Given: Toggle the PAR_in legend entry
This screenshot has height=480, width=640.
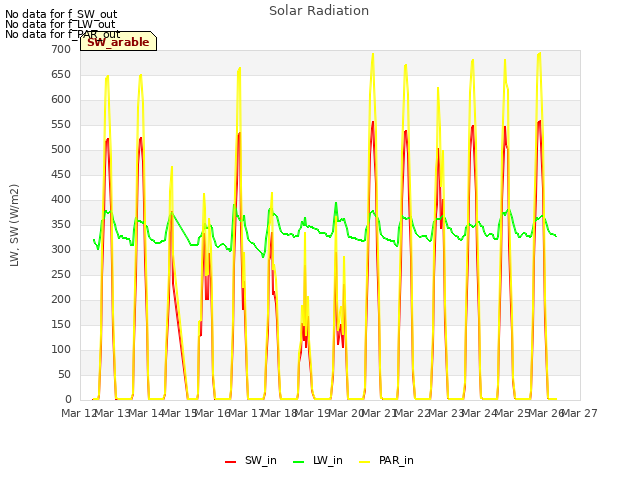Looking at the screenshot, I should pyautogui.click(x=386, y=460).
